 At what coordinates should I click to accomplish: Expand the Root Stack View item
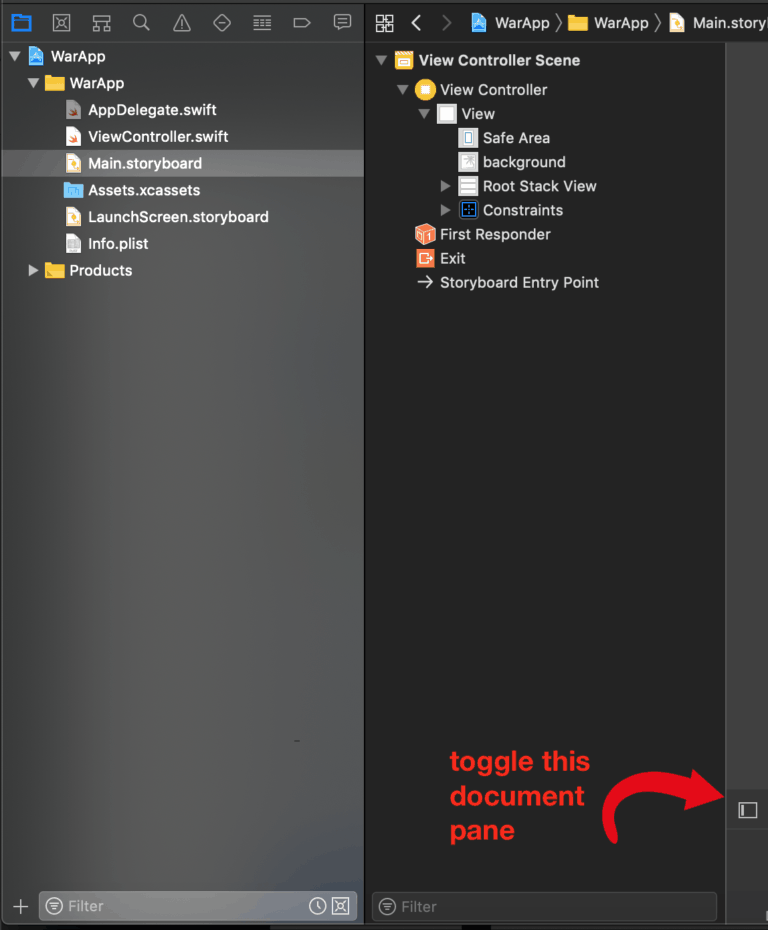click(445, 186)
